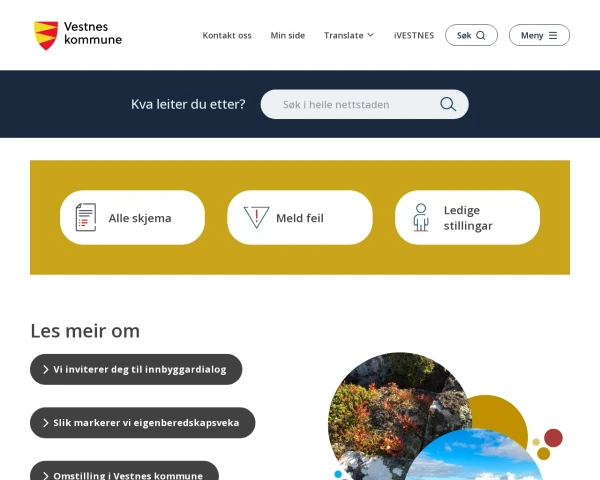Expand the Translate dropdown
This screenshot has height=480, width=600.
point(349,35)
